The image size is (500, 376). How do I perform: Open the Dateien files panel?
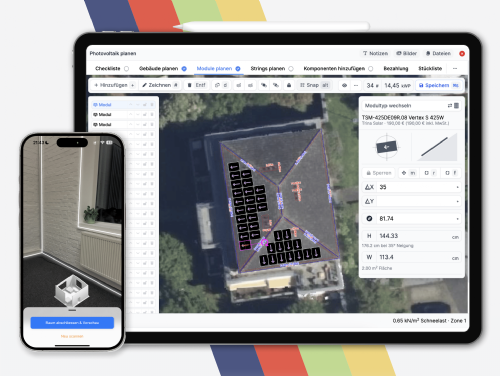pos(438,53)
